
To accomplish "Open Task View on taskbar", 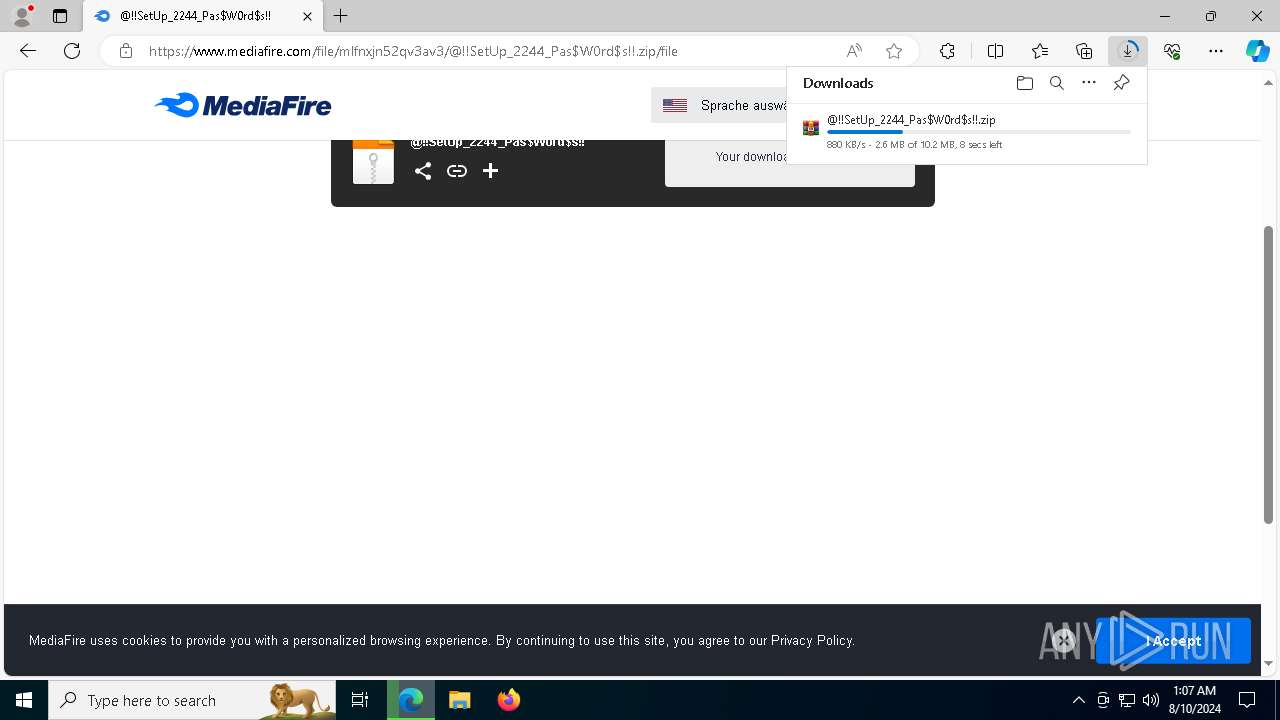I will (360, 700).
